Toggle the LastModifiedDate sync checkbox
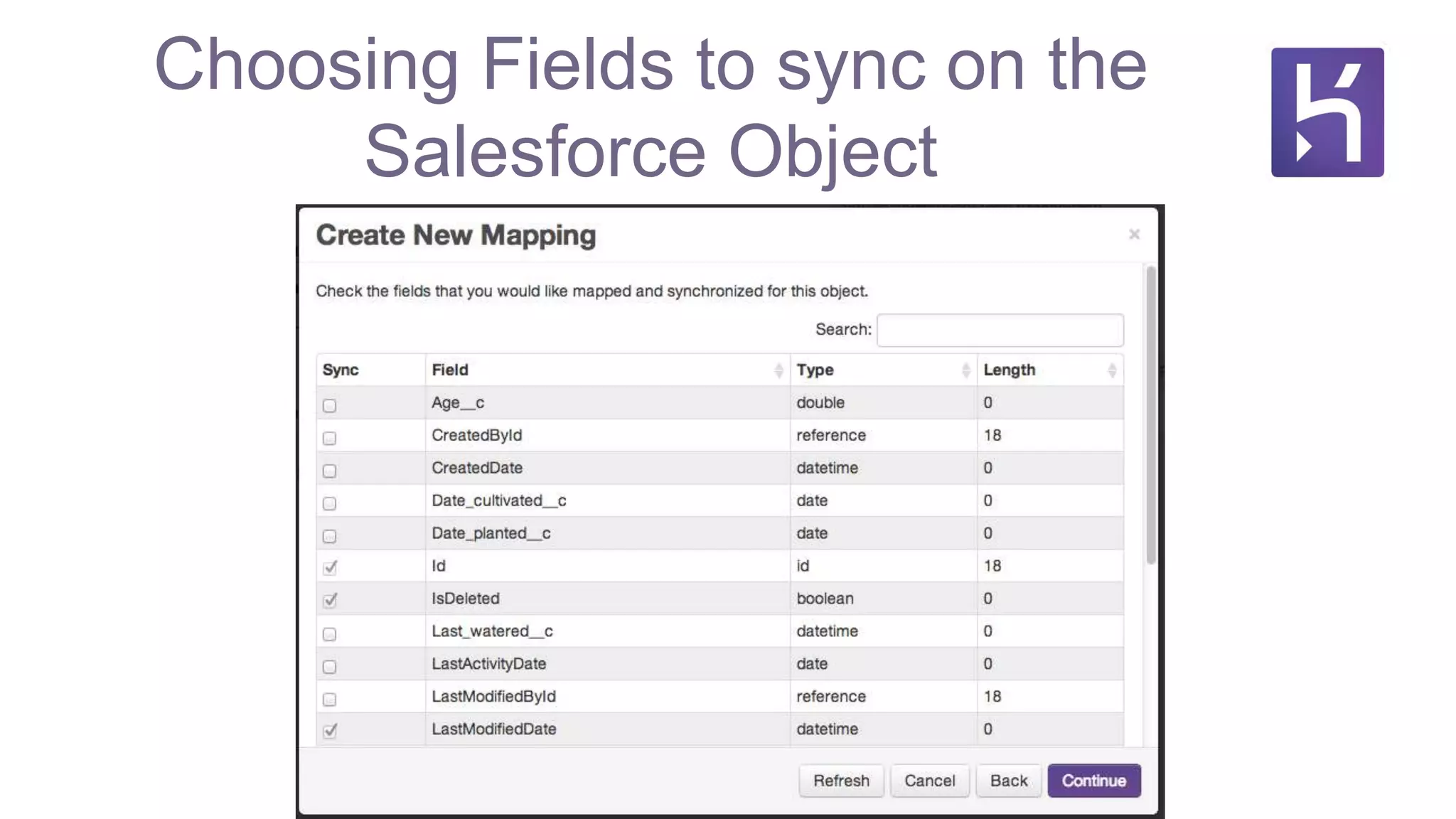1456x819 pixels. point(330,731)
